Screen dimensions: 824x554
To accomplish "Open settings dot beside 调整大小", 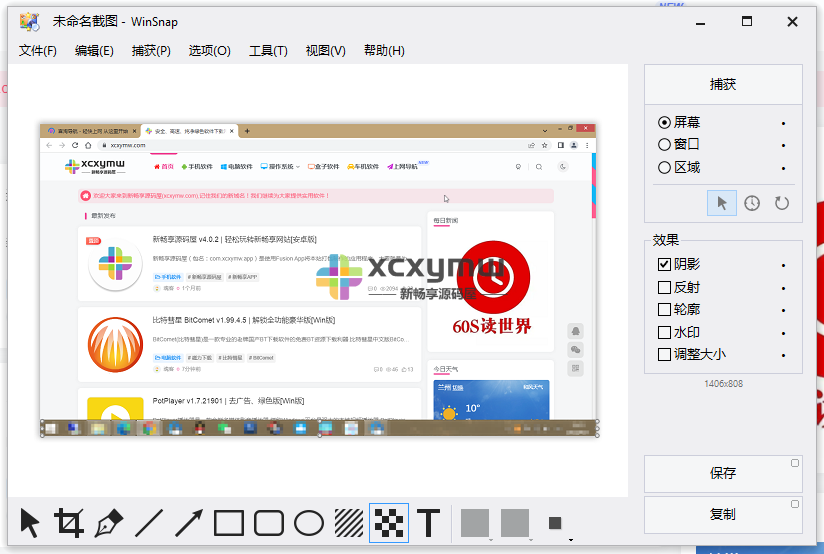I will (783, 356).
